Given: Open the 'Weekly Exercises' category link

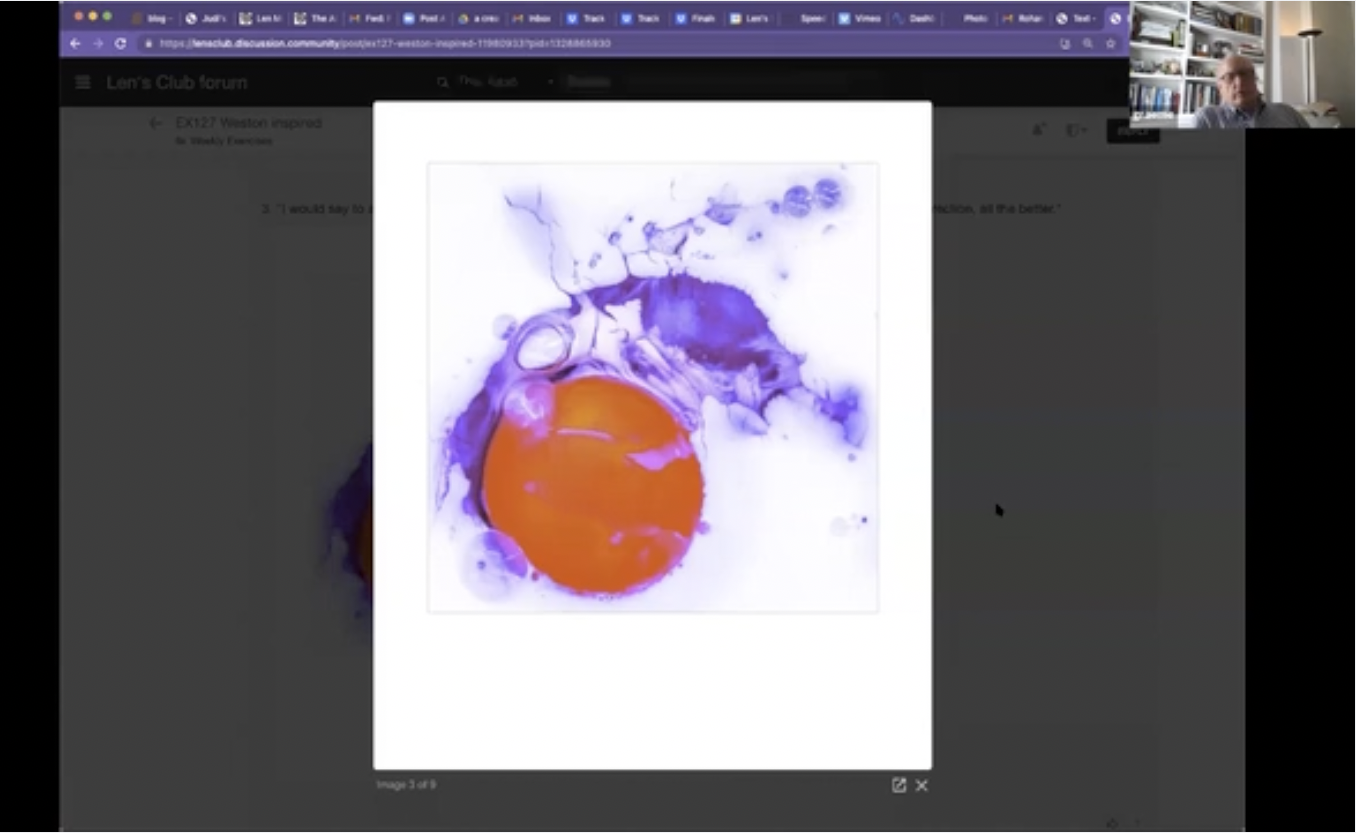Looking at the screenshot, I should point(230,141).
